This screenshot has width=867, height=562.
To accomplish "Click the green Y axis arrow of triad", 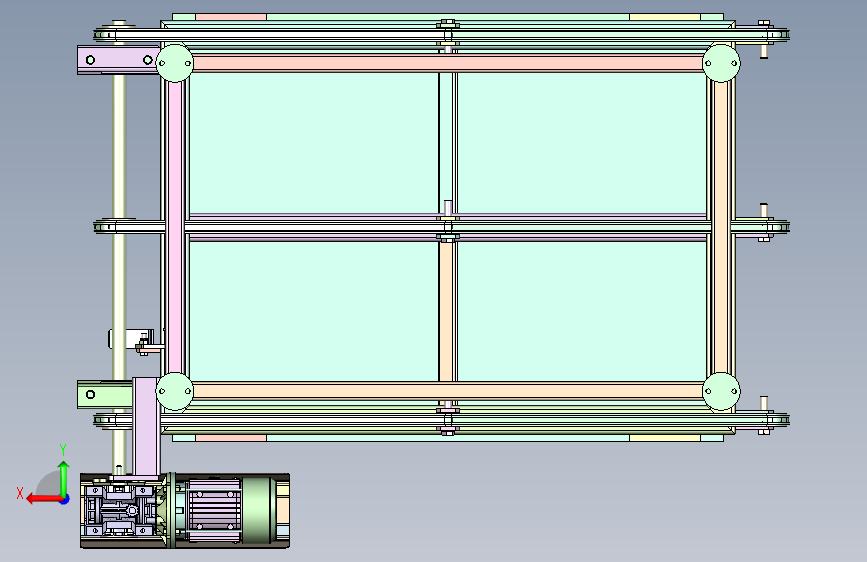I will pos(64,479).
